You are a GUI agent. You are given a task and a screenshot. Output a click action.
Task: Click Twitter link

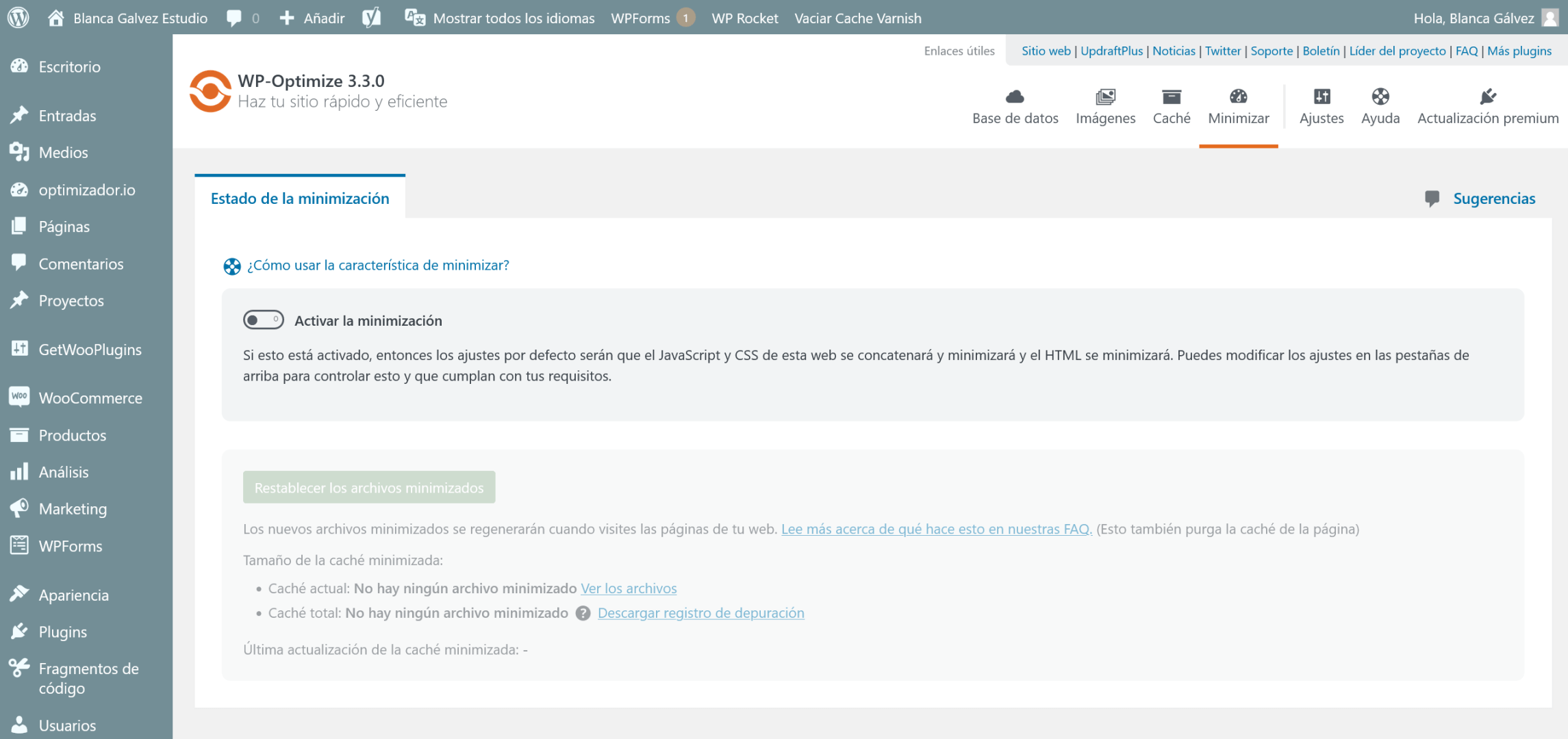pyautogui.click(x=1223, y=51)
